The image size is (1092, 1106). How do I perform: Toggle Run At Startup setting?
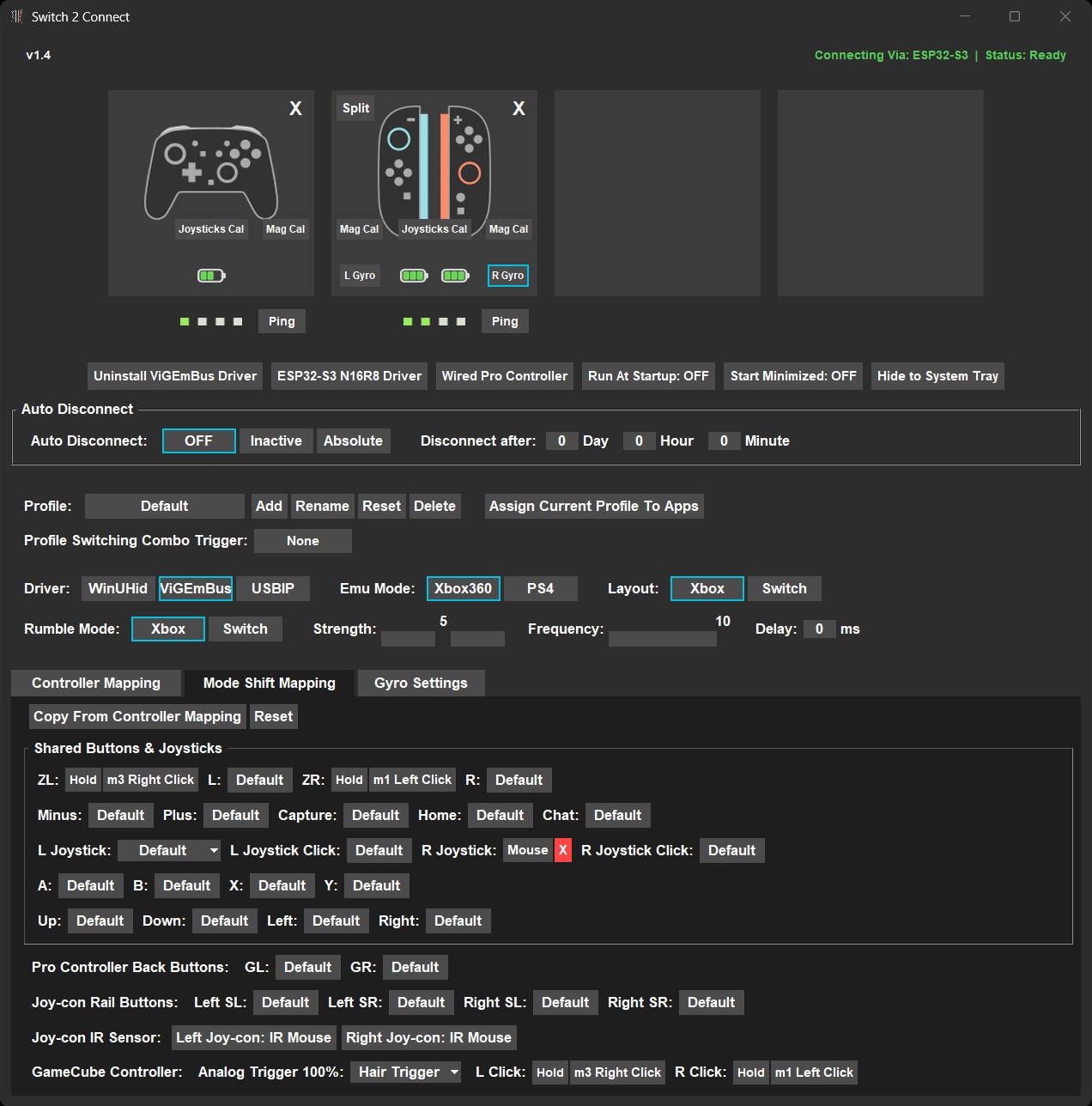(648, 376)
